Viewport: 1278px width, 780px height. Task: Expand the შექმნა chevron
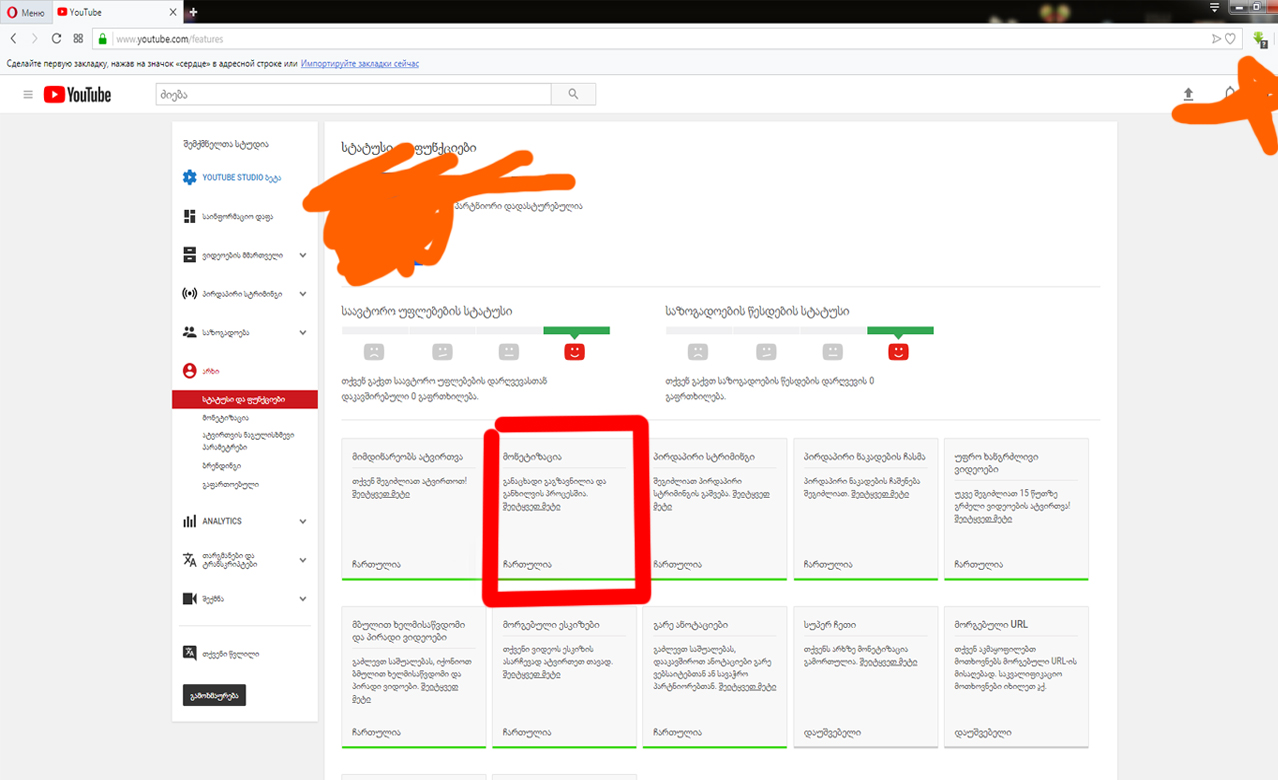pyautogui.click(x=303, y=599)
